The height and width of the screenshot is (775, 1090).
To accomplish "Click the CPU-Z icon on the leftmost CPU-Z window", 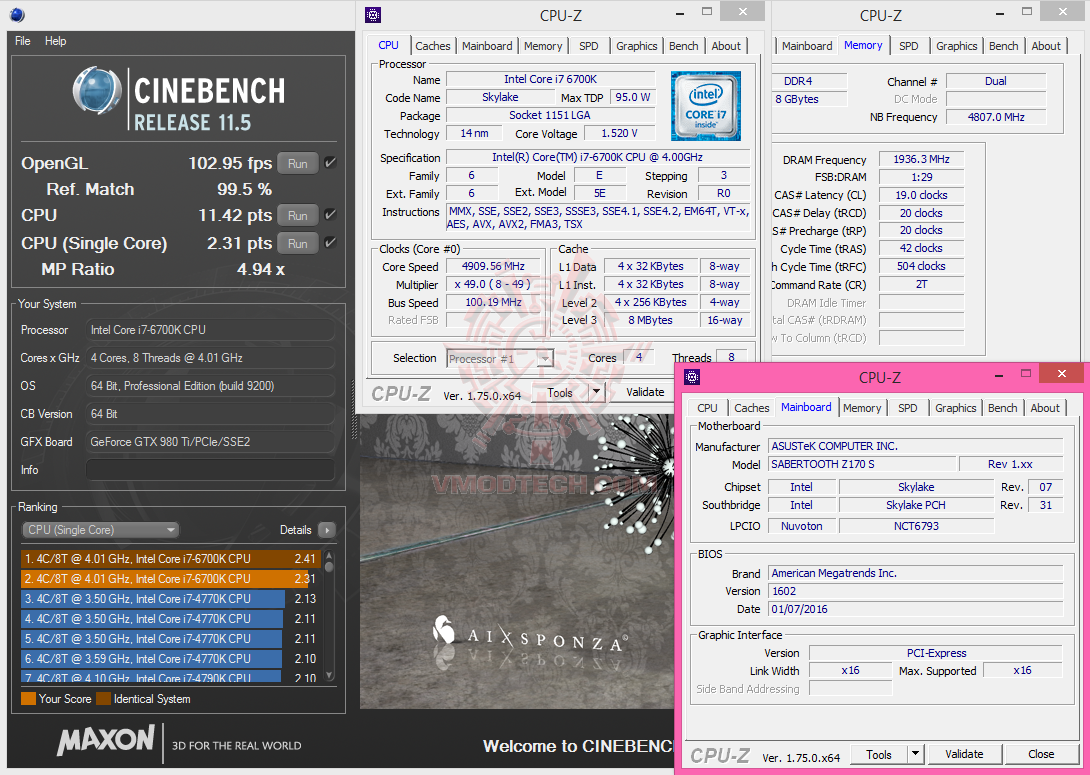I will (373, 15).
